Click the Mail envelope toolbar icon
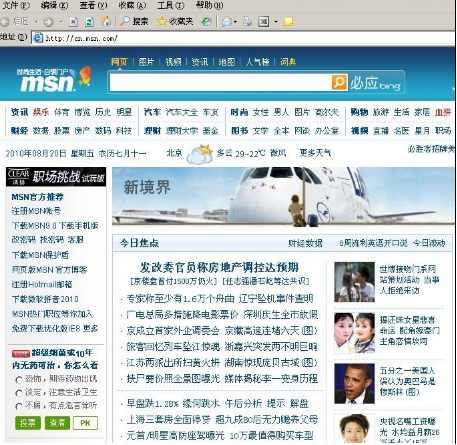 click(x=227, y=22)
